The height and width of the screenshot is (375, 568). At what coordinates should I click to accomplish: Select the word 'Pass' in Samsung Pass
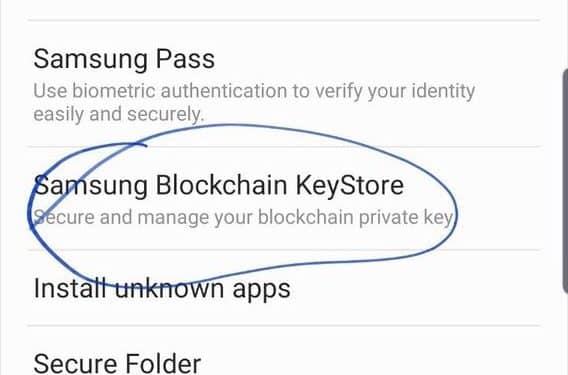click(x=185, y=59)
